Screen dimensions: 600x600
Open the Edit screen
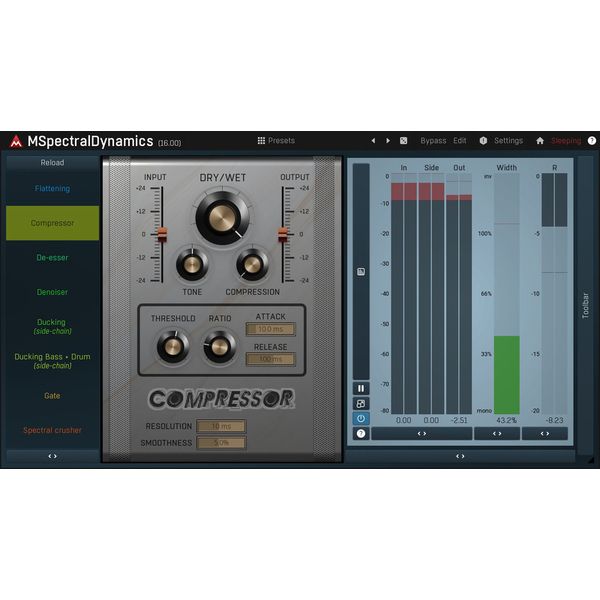point(460,140)
